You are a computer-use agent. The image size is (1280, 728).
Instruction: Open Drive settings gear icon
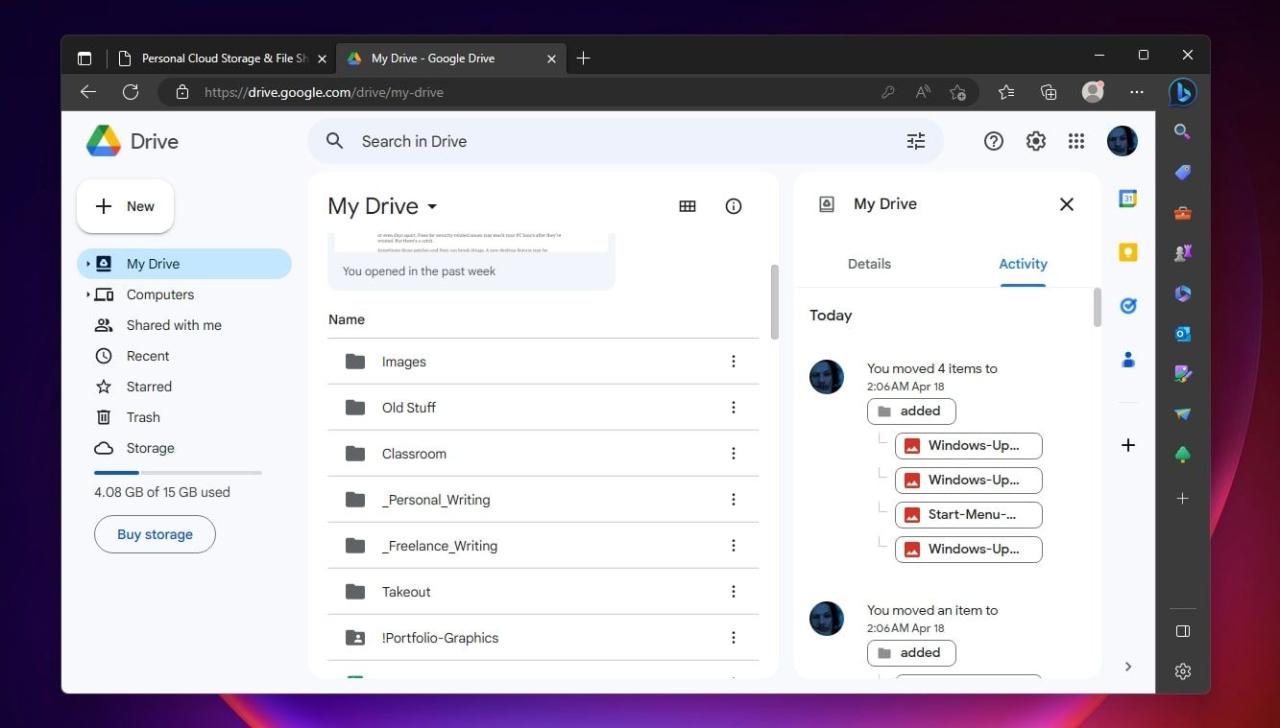click(1036, 141)
